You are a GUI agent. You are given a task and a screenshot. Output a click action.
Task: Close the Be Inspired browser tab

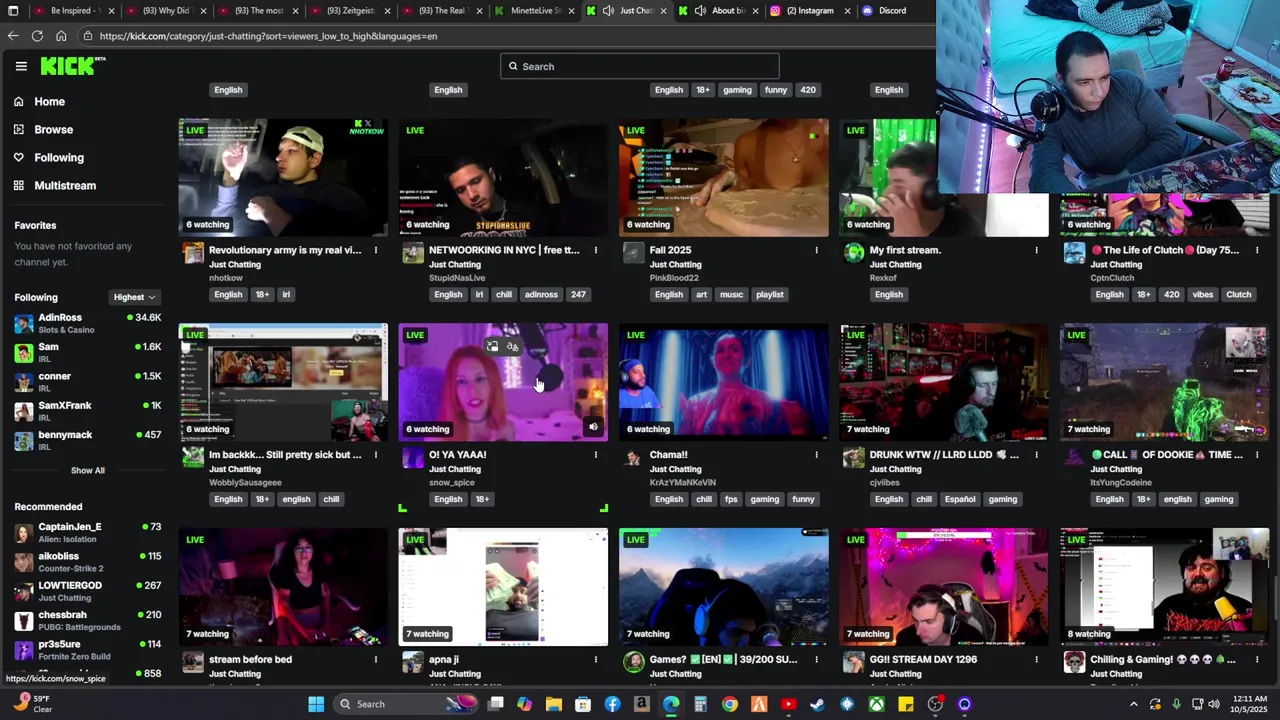coord(111,11)
